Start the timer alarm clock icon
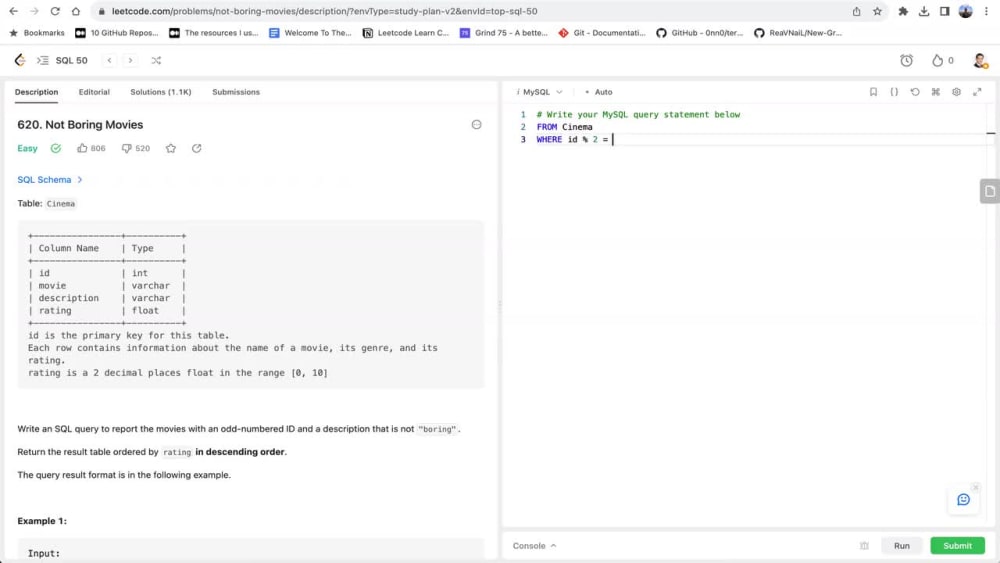The image size is (1000, 563). 906,61
